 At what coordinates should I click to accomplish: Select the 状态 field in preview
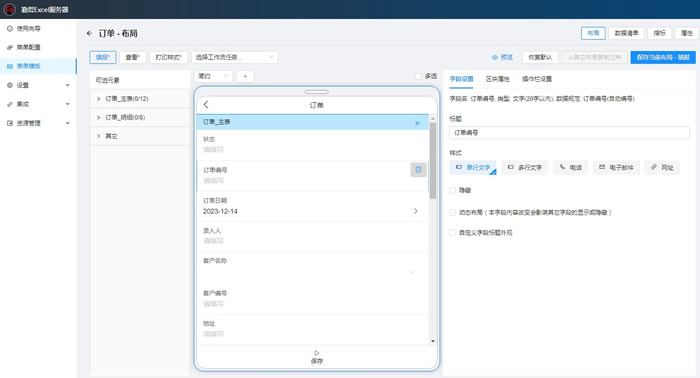click(312, 145)
